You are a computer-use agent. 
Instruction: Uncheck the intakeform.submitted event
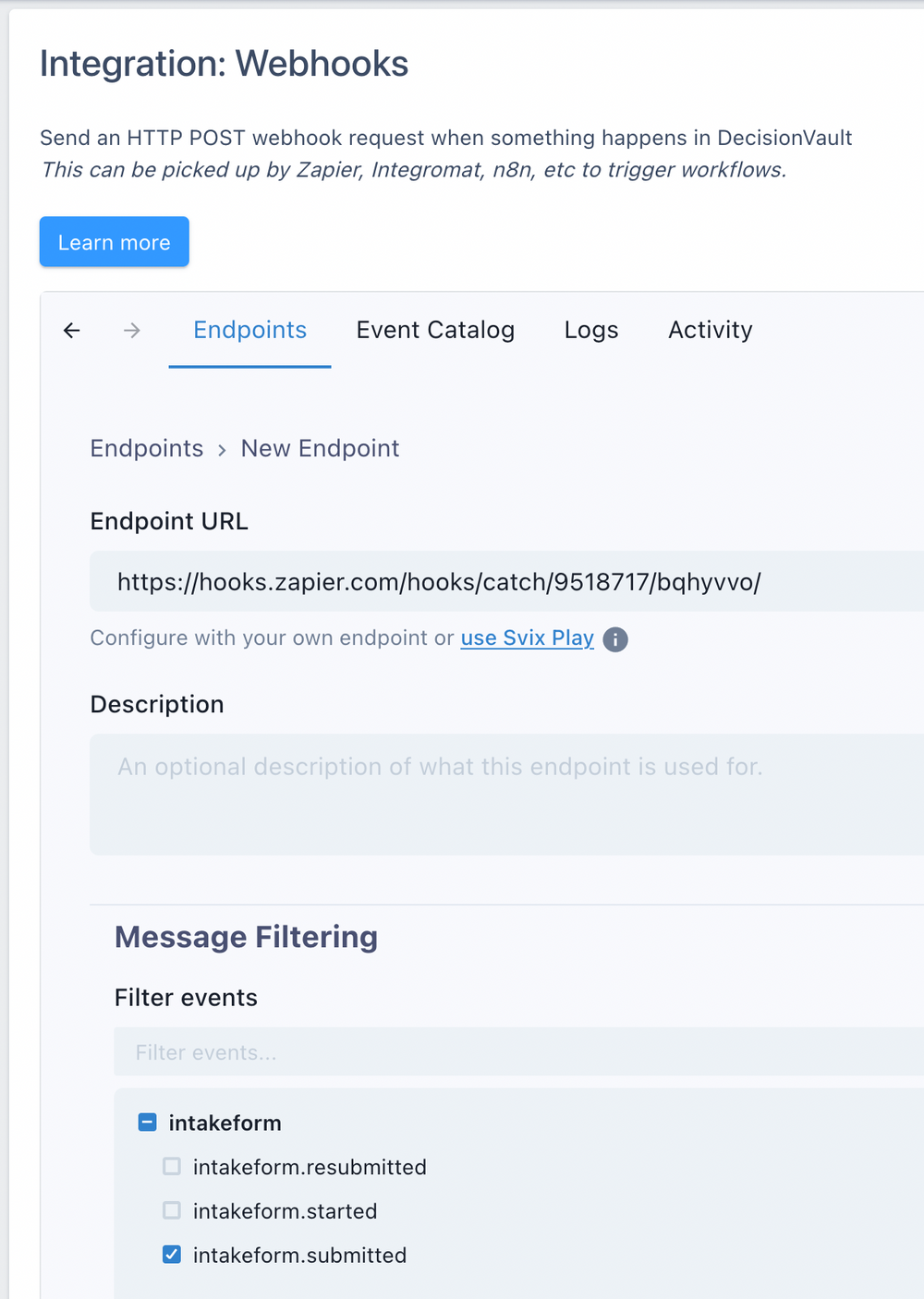point(171,1254)
